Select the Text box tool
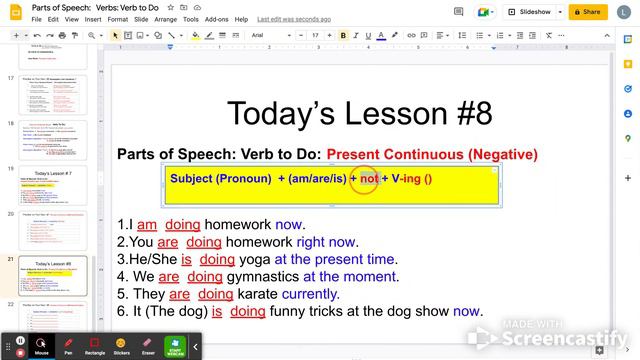Viewport: 640px width, 360px height. [128, 36]
